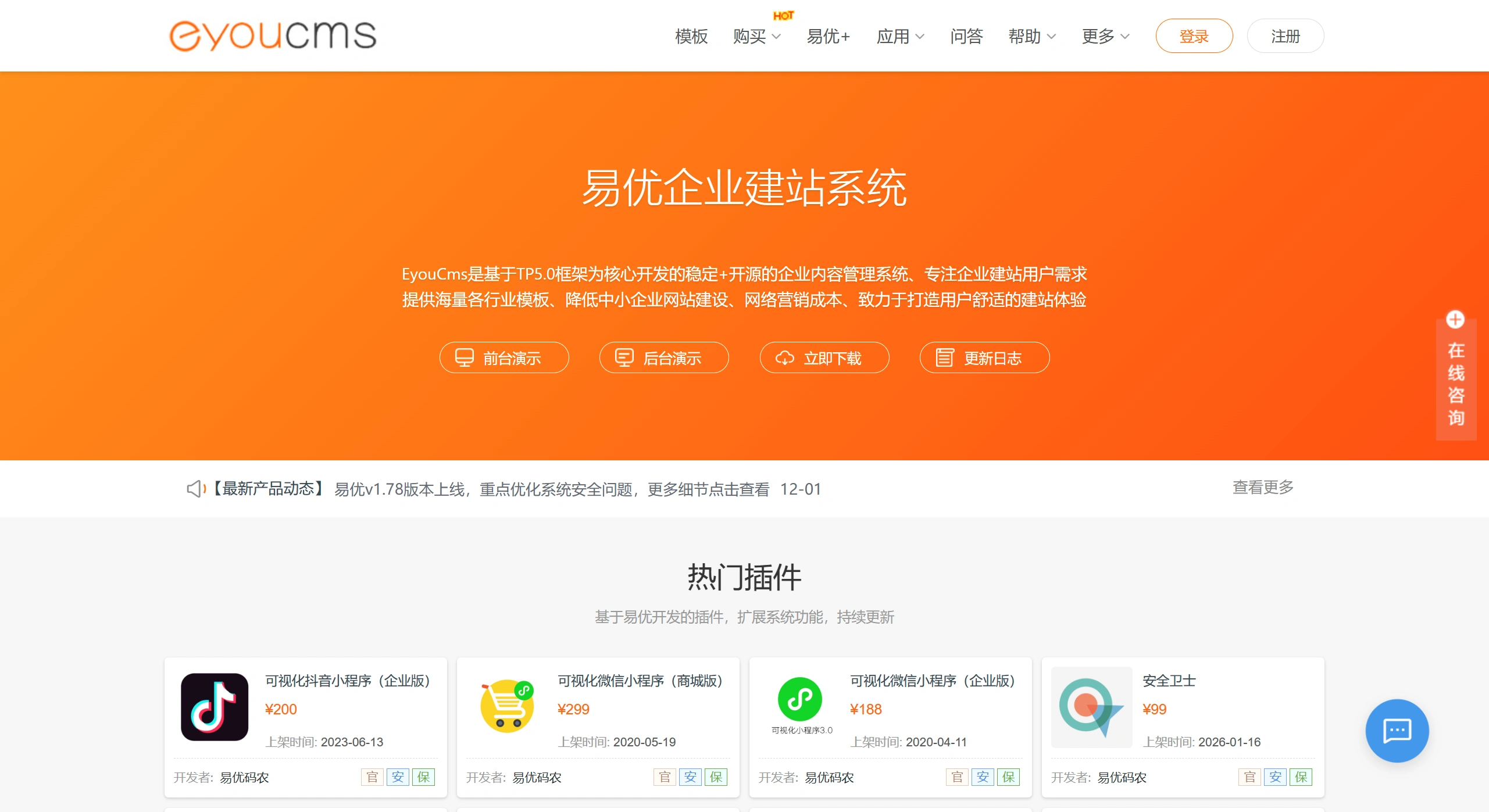
Task: Expand the 更多 dropdown
Action: tap(1104, 36)
